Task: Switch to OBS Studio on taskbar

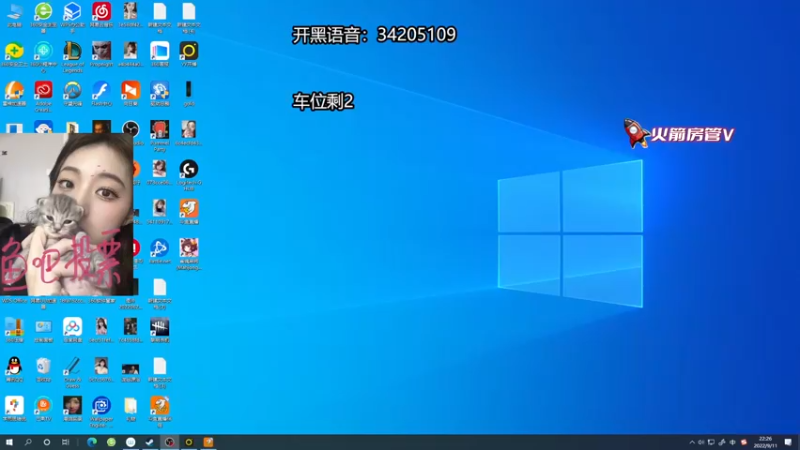Action: (x=169, y=442)
